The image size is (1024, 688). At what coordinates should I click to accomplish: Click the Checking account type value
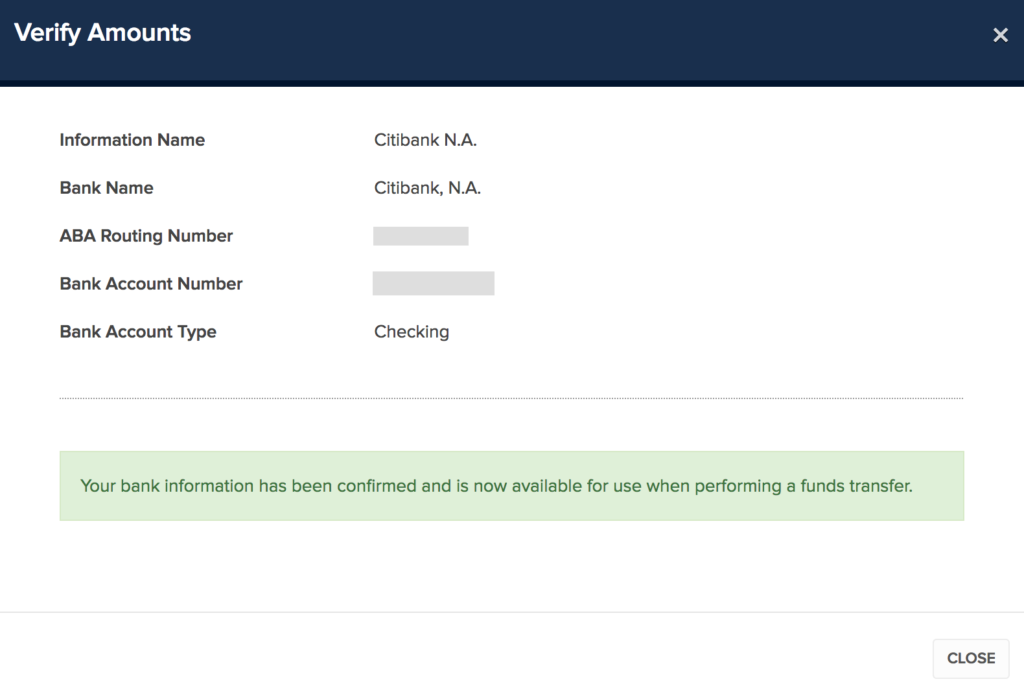point(411,332)
